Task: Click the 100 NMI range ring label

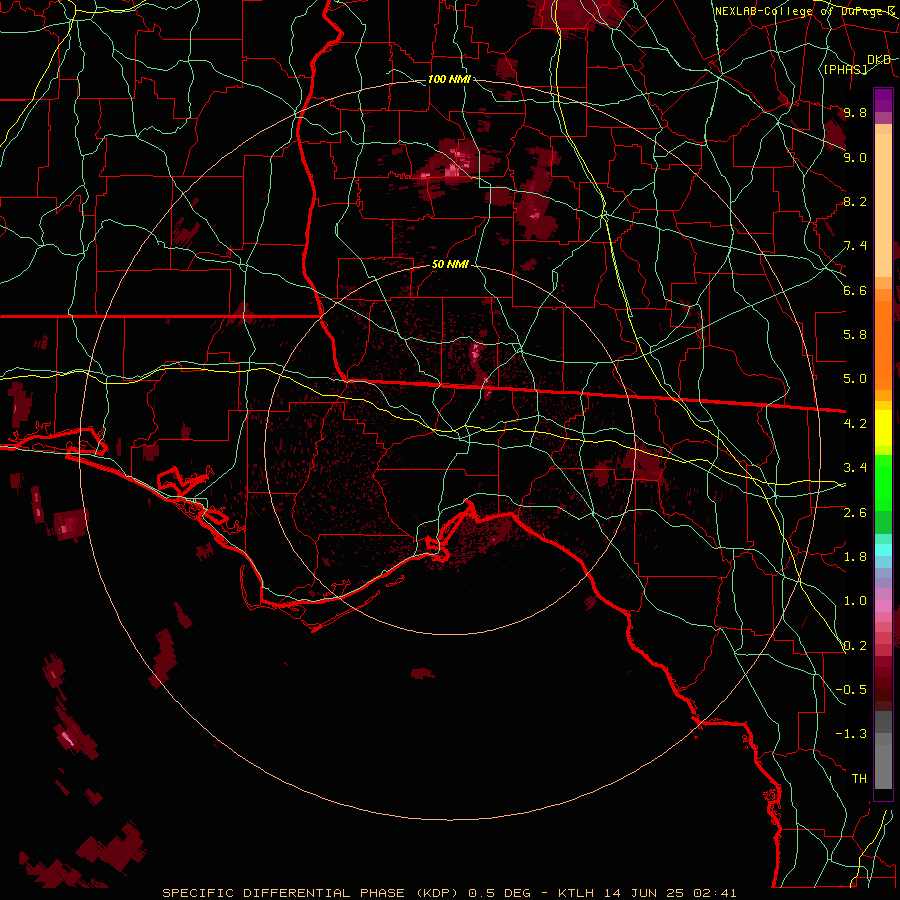Action: (449, 79)
